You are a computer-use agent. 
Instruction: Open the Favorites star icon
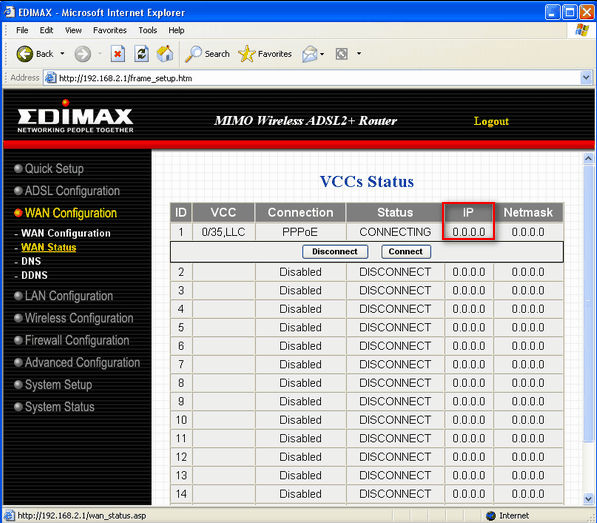(x=247, y=54)
